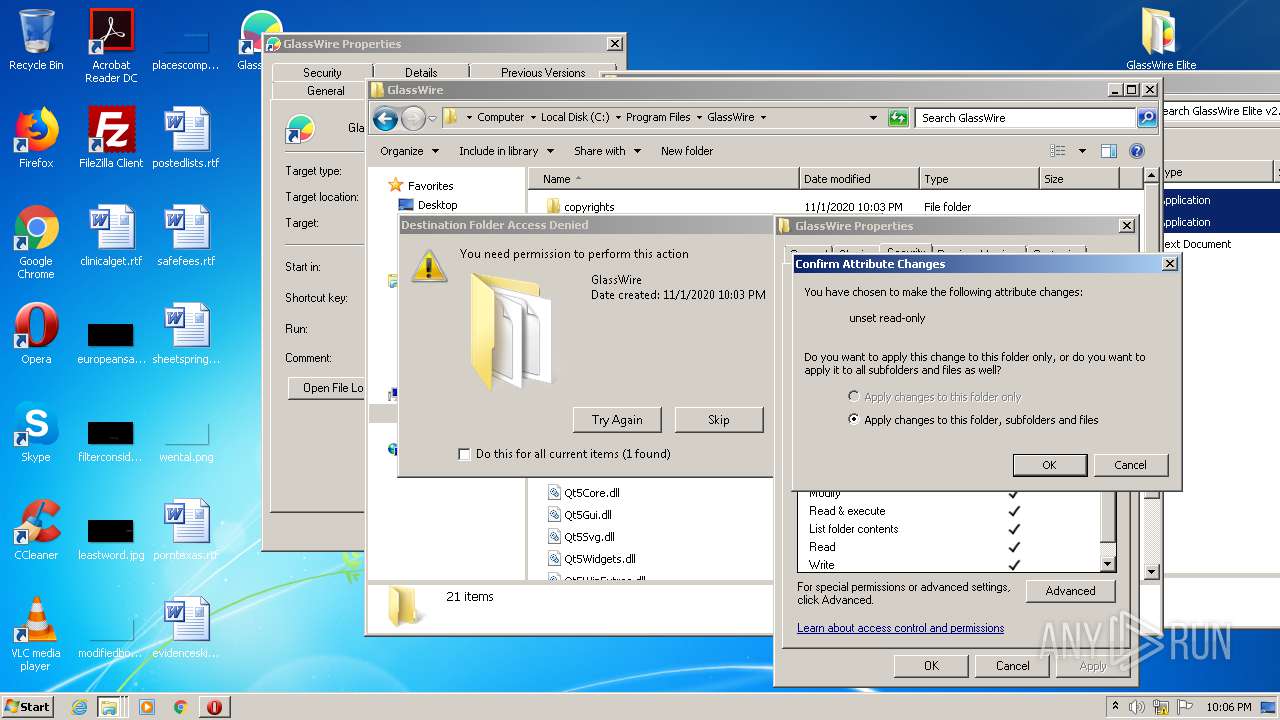Launch Skype desktop shortcut
1280x720 pixels.
(36, 432)
